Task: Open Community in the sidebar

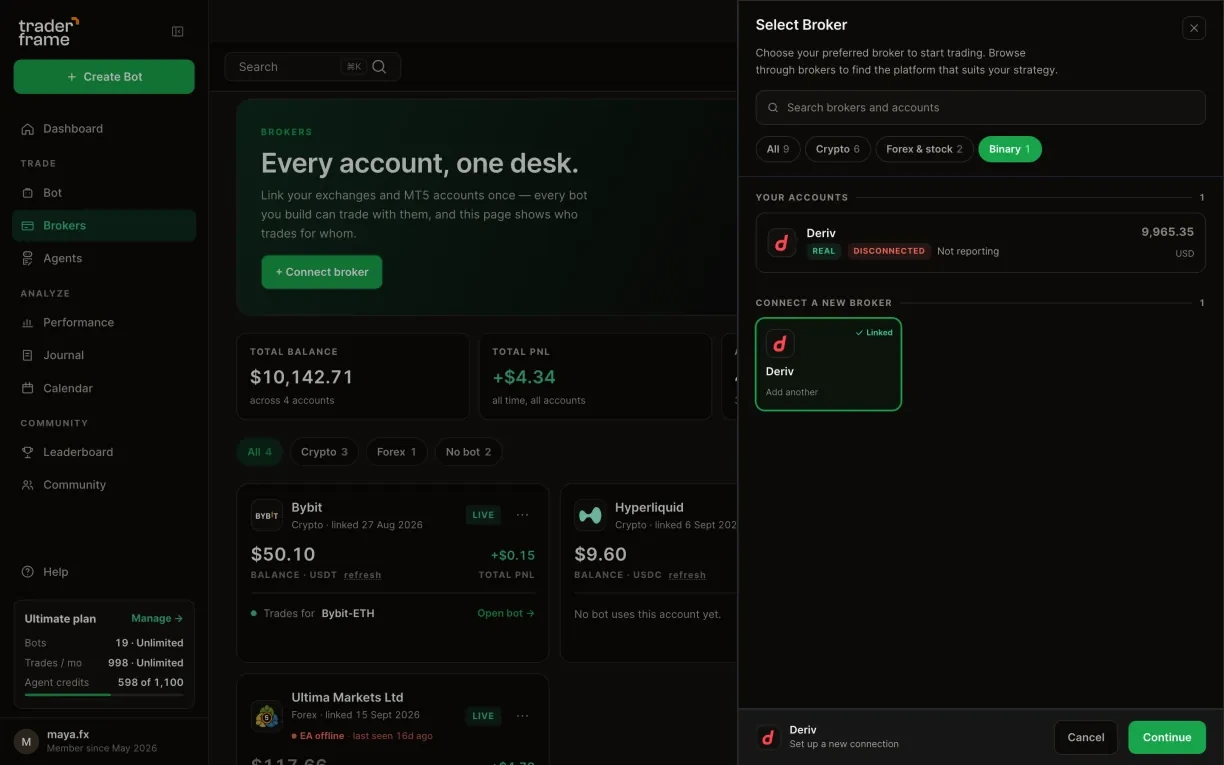Action: [104, 485]
